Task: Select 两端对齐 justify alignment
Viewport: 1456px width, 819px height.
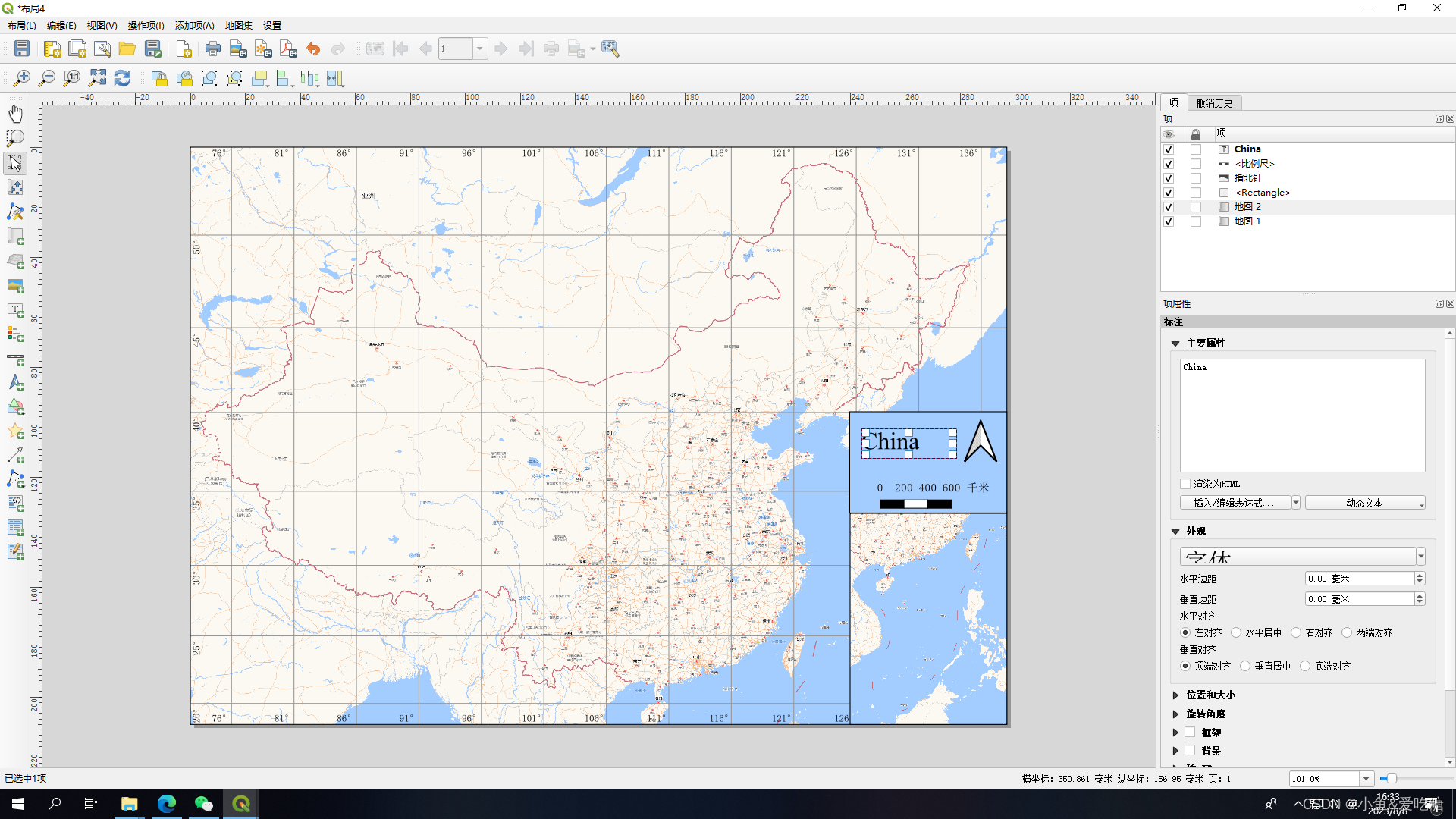Action: coord(1347,632)
